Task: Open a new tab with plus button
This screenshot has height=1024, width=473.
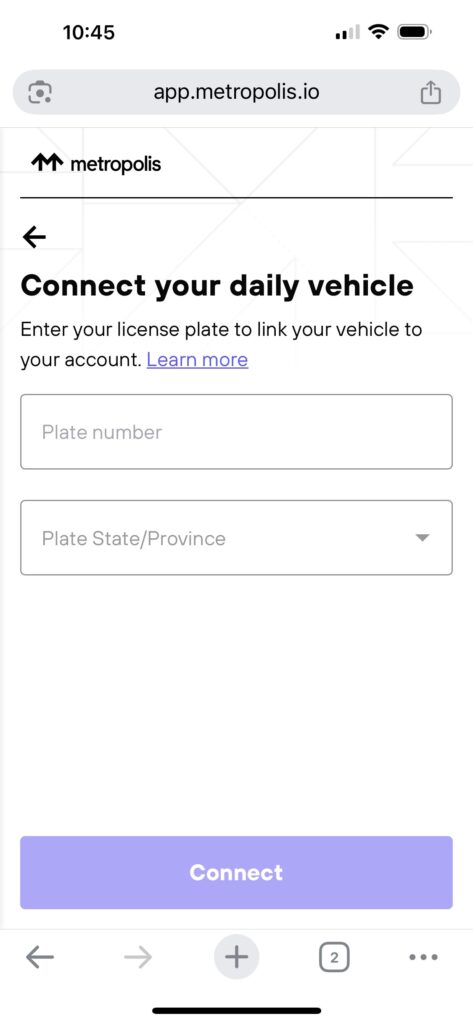Action: (236, 957)
